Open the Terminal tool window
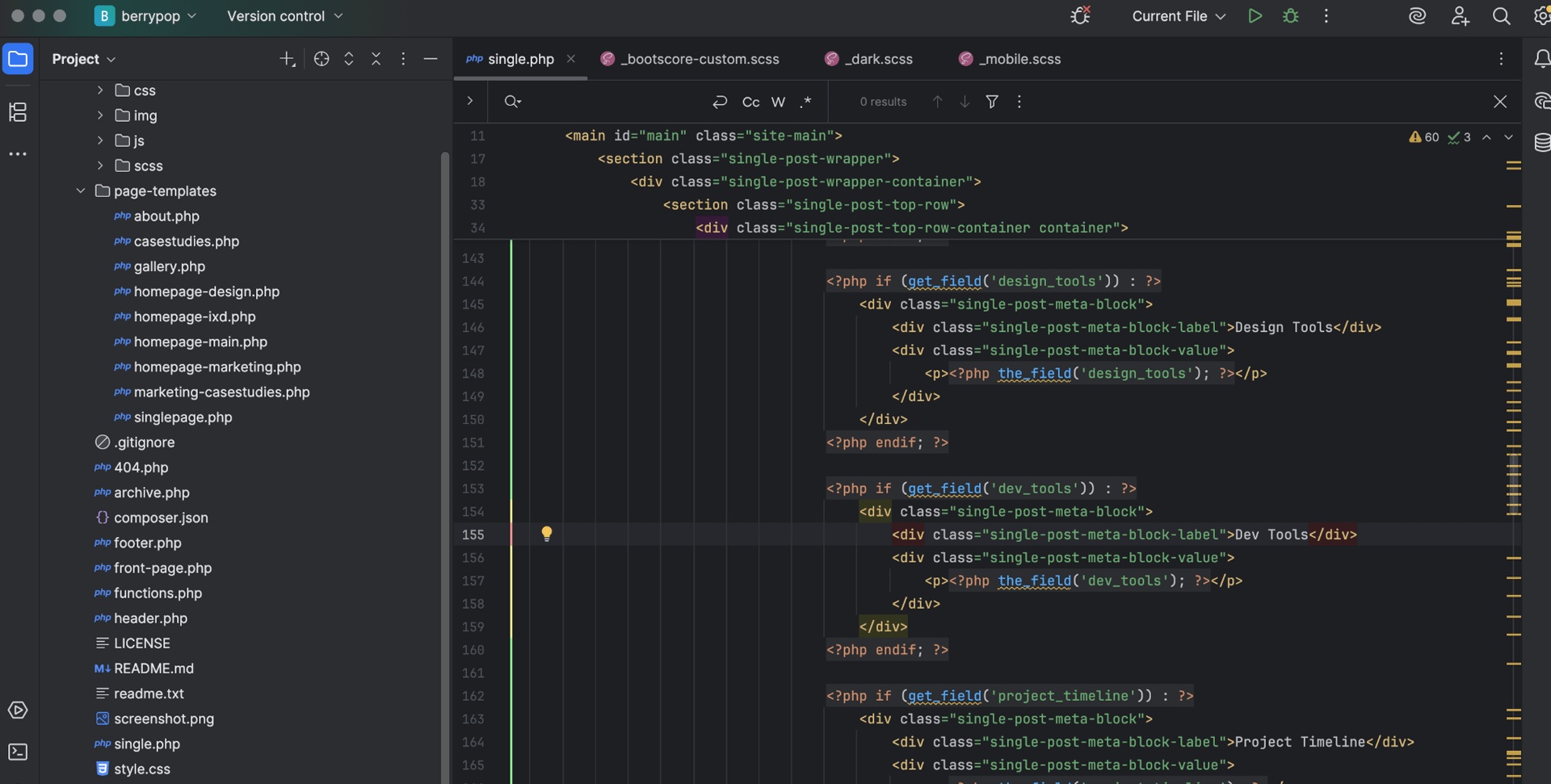Image resolution: width=1551 pixels, height=784 pixels. pos(18,752)
